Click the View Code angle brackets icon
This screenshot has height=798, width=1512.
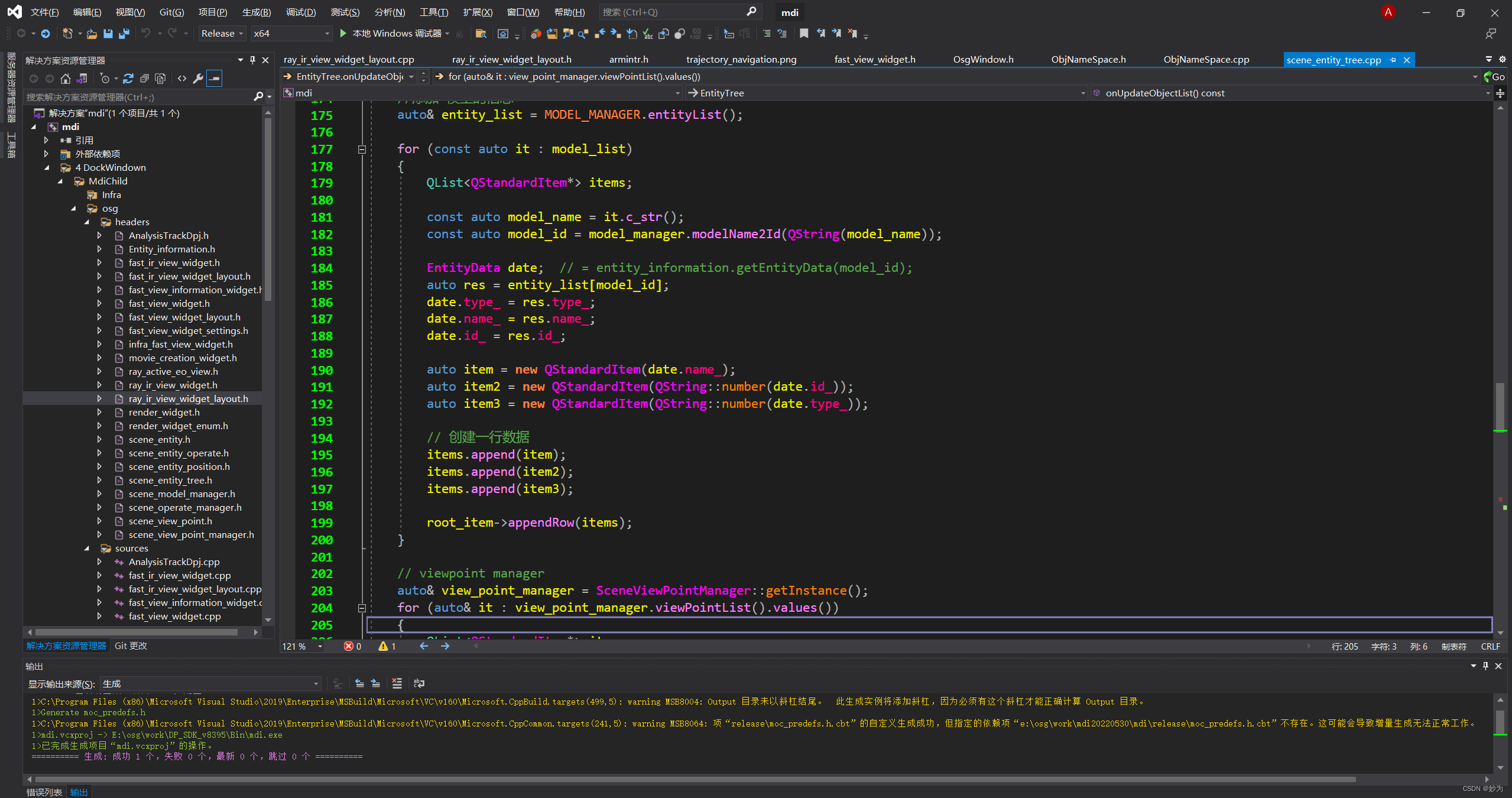pos(182,78)
